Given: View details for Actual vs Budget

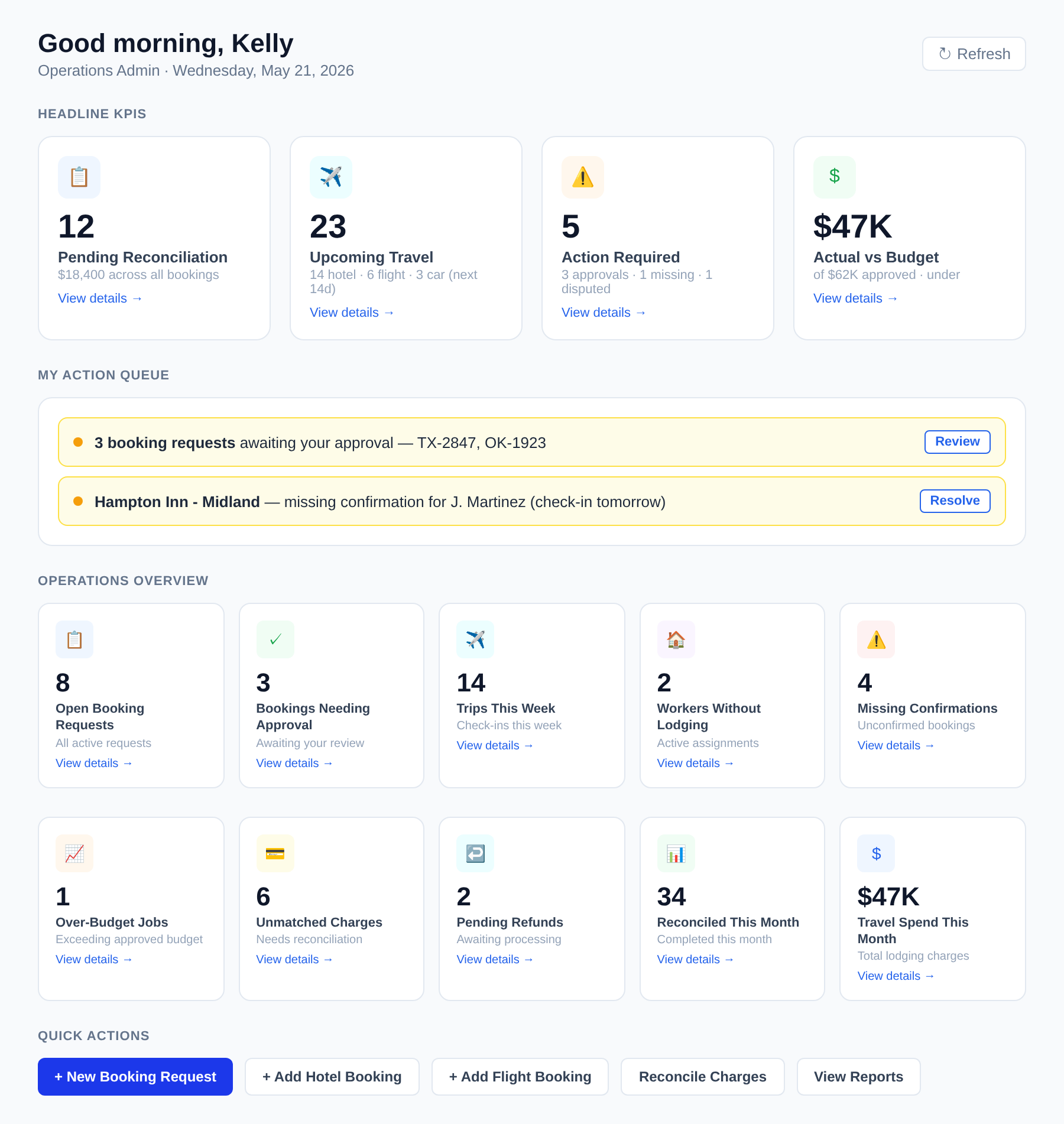Looking at the screenshot, I should 855,298.
